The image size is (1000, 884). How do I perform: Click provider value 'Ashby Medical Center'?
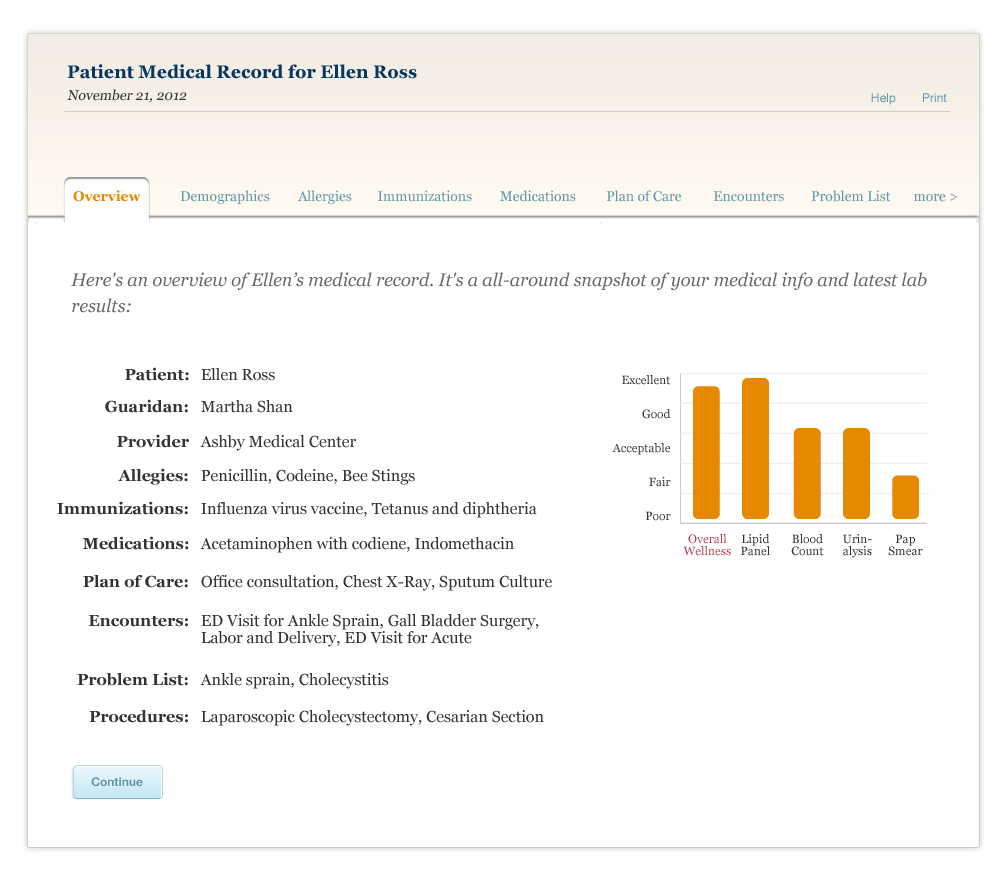pos(278,442)
